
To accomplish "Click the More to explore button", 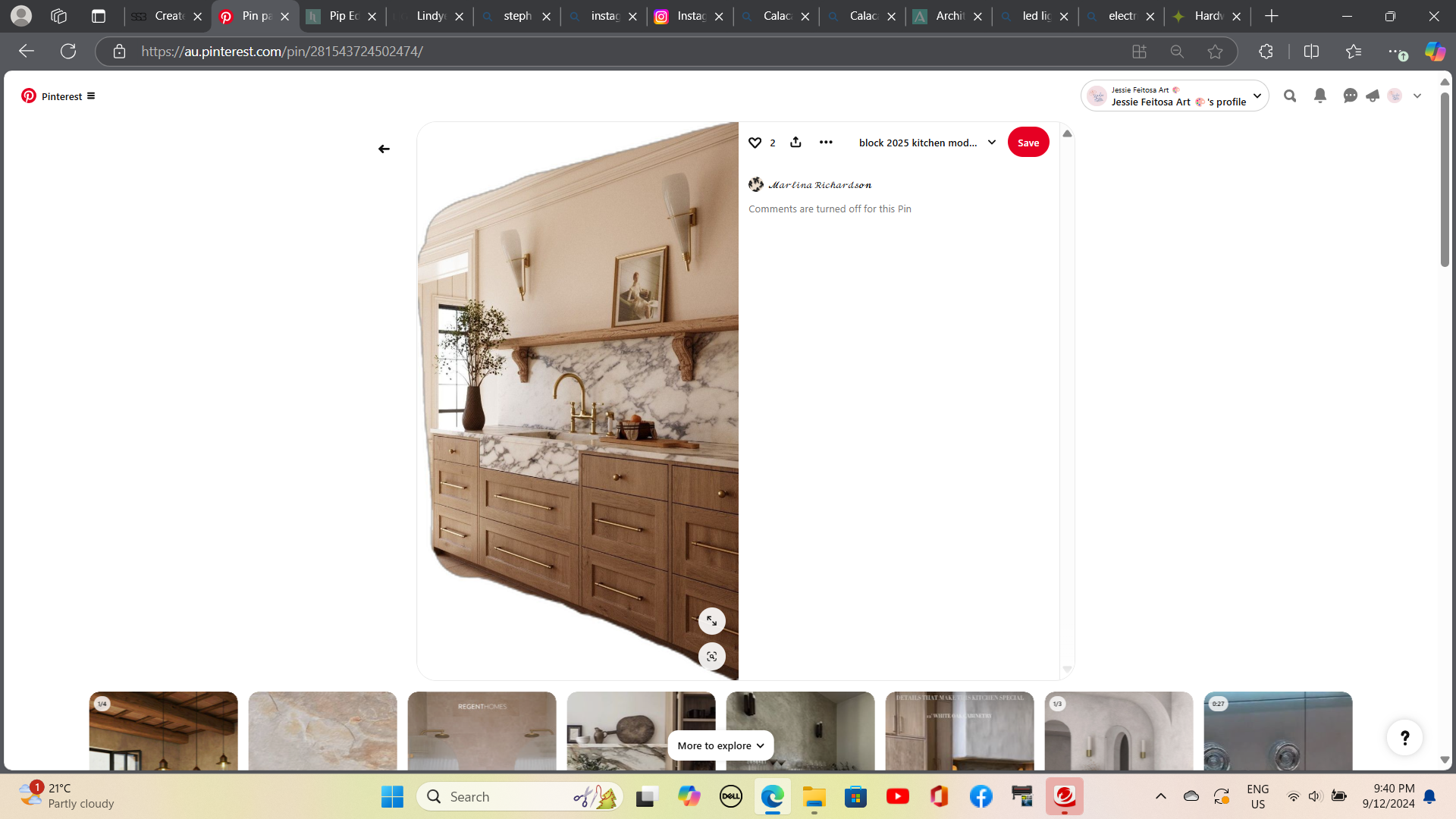I will (x=720, y=745).
